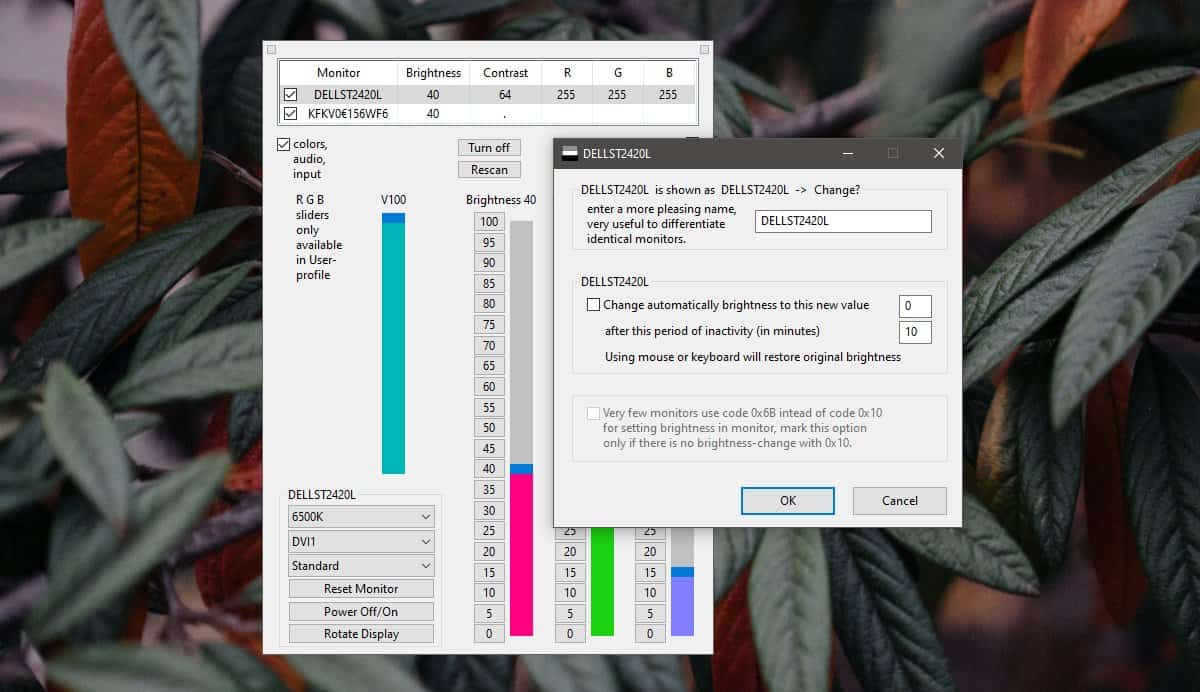
Task: Toggle the KFKV0€156WF6 monitor checkbox
Action: pos(290,113)
